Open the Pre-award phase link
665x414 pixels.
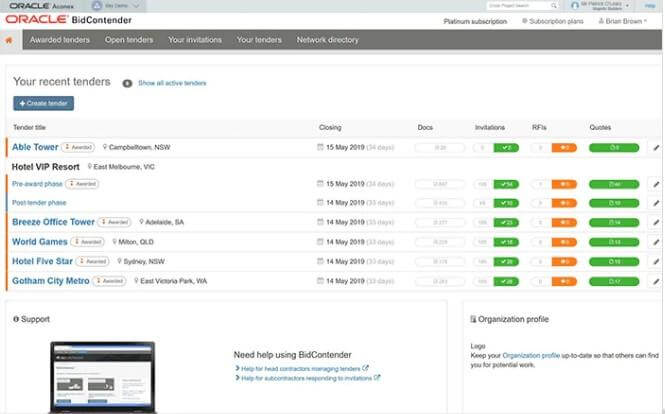click(37, 184)
